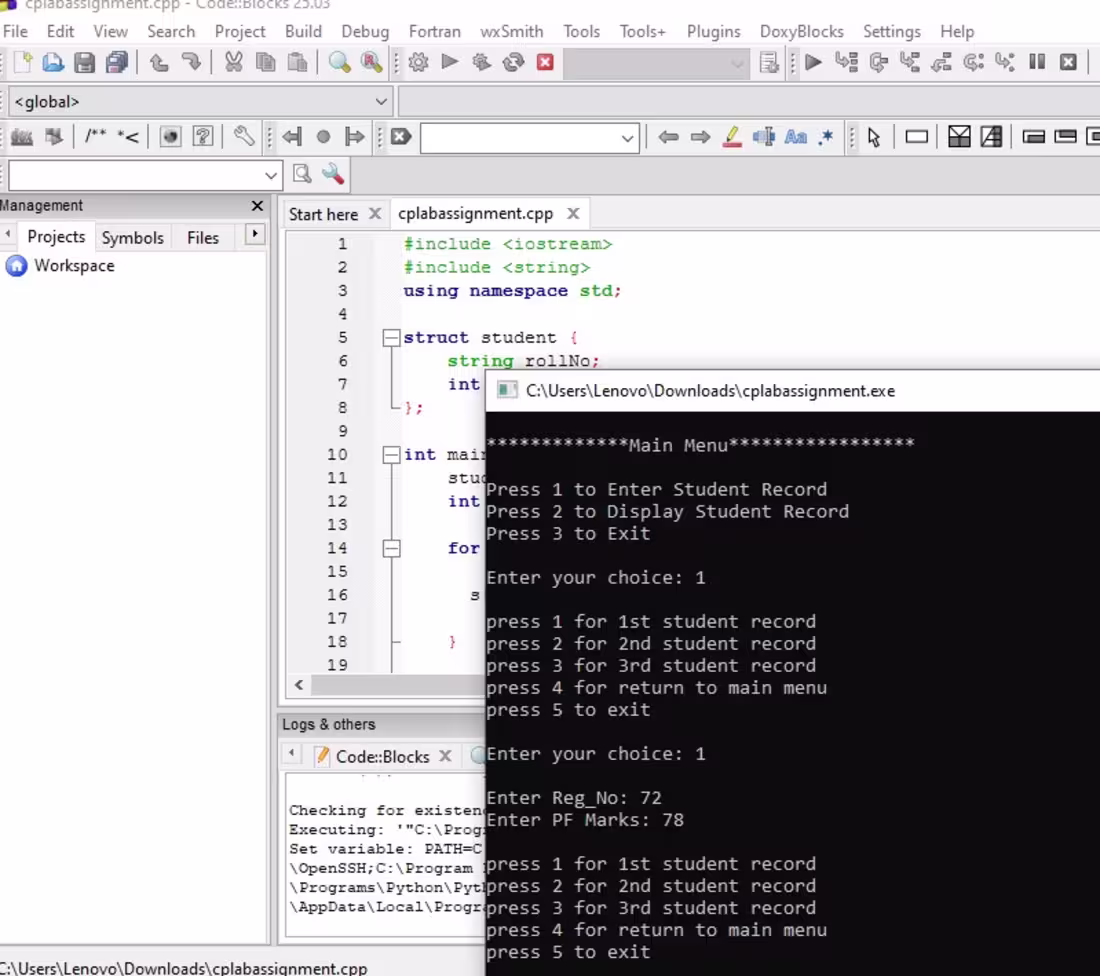Image resolution: width=1100 pixels, height=976 pixels.
Task: Collapse the int main fold marker
Action: (x=391, y=455)
